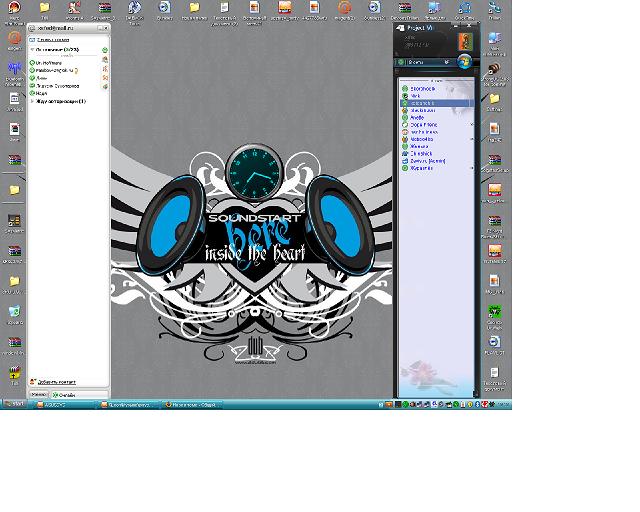
Task: Click the orange people icon in Agent strip
Action: 105,69
